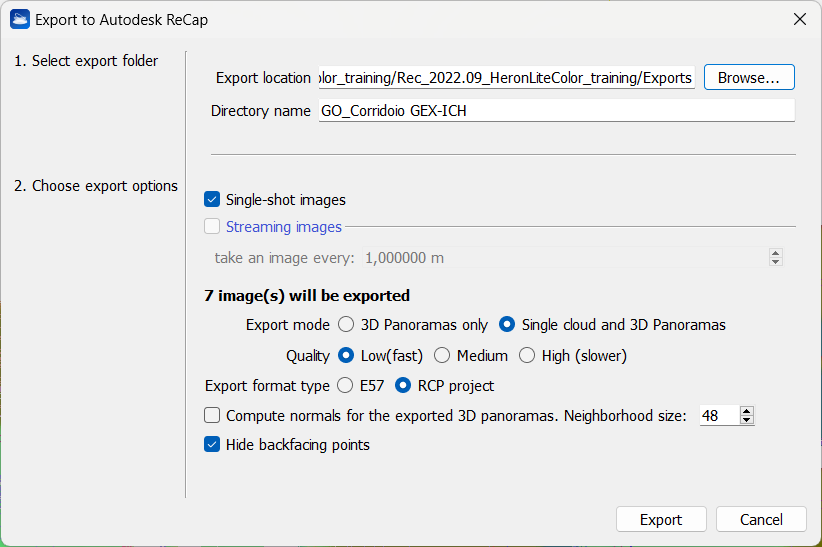
Task: Enable the Streaming images checkbox
Action: (212, 227)
